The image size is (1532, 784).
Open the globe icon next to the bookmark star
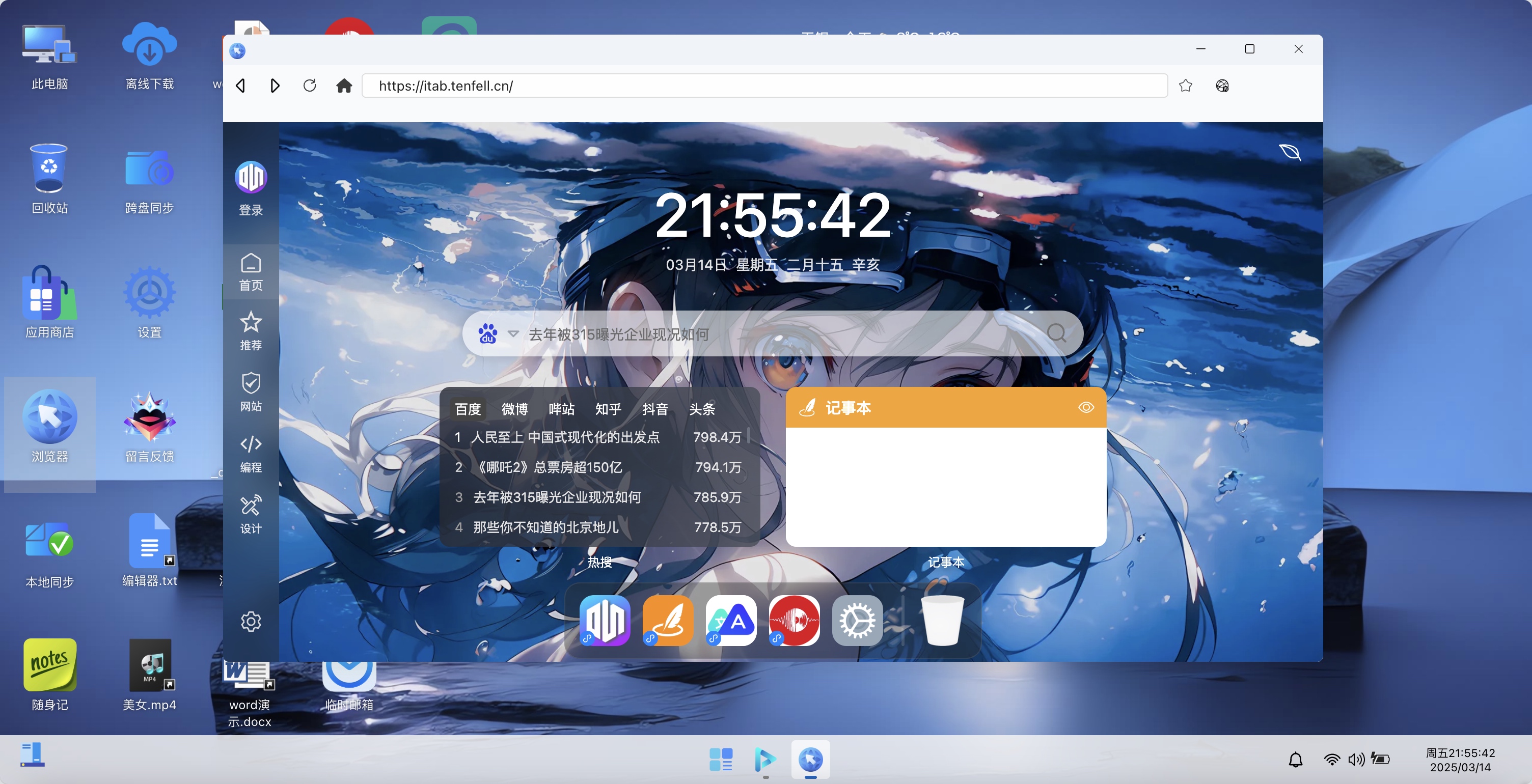click(x=1221, y=86)
